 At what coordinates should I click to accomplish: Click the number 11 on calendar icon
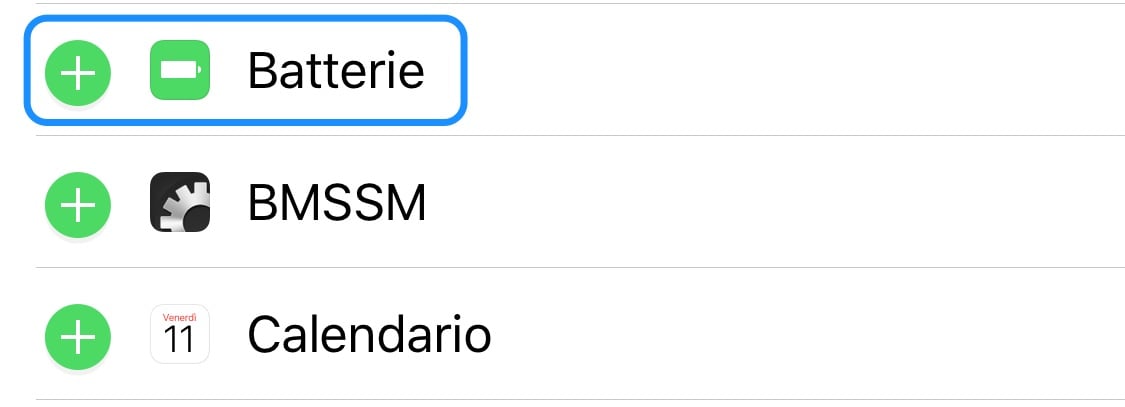[x=179, y=340]
